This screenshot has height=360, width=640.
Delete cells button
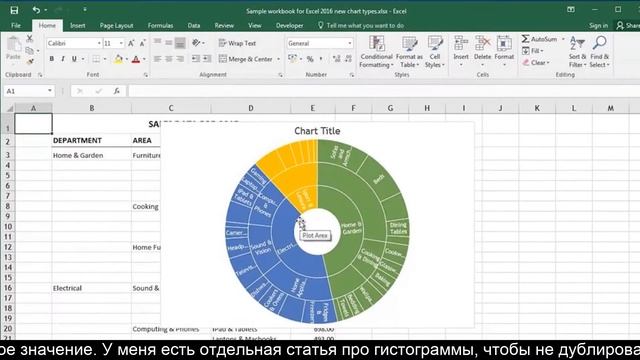[482, 52]
